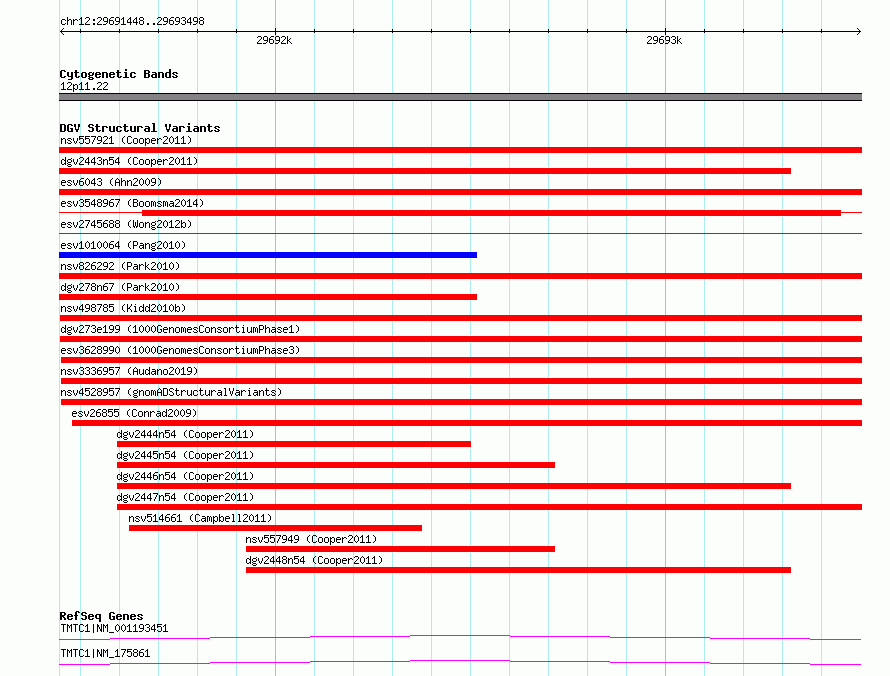Open nsv3336957 (Audano2019) variant
The width and height of the screenshot is (890, 676).
click(x=129, y=371)
